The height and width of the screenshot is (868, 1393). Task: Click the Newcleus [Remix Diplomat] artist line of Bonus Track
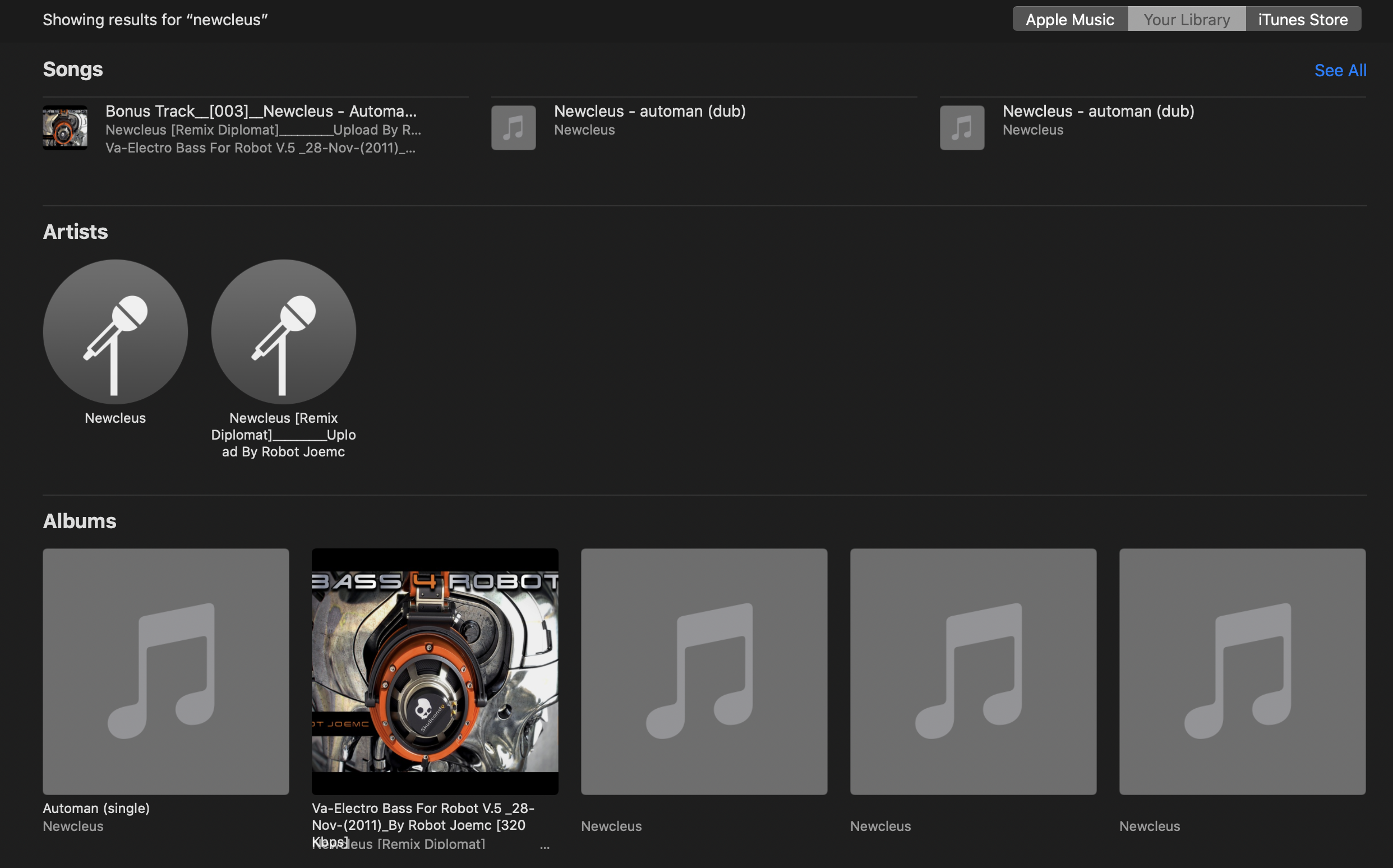[x=264, y=130]
